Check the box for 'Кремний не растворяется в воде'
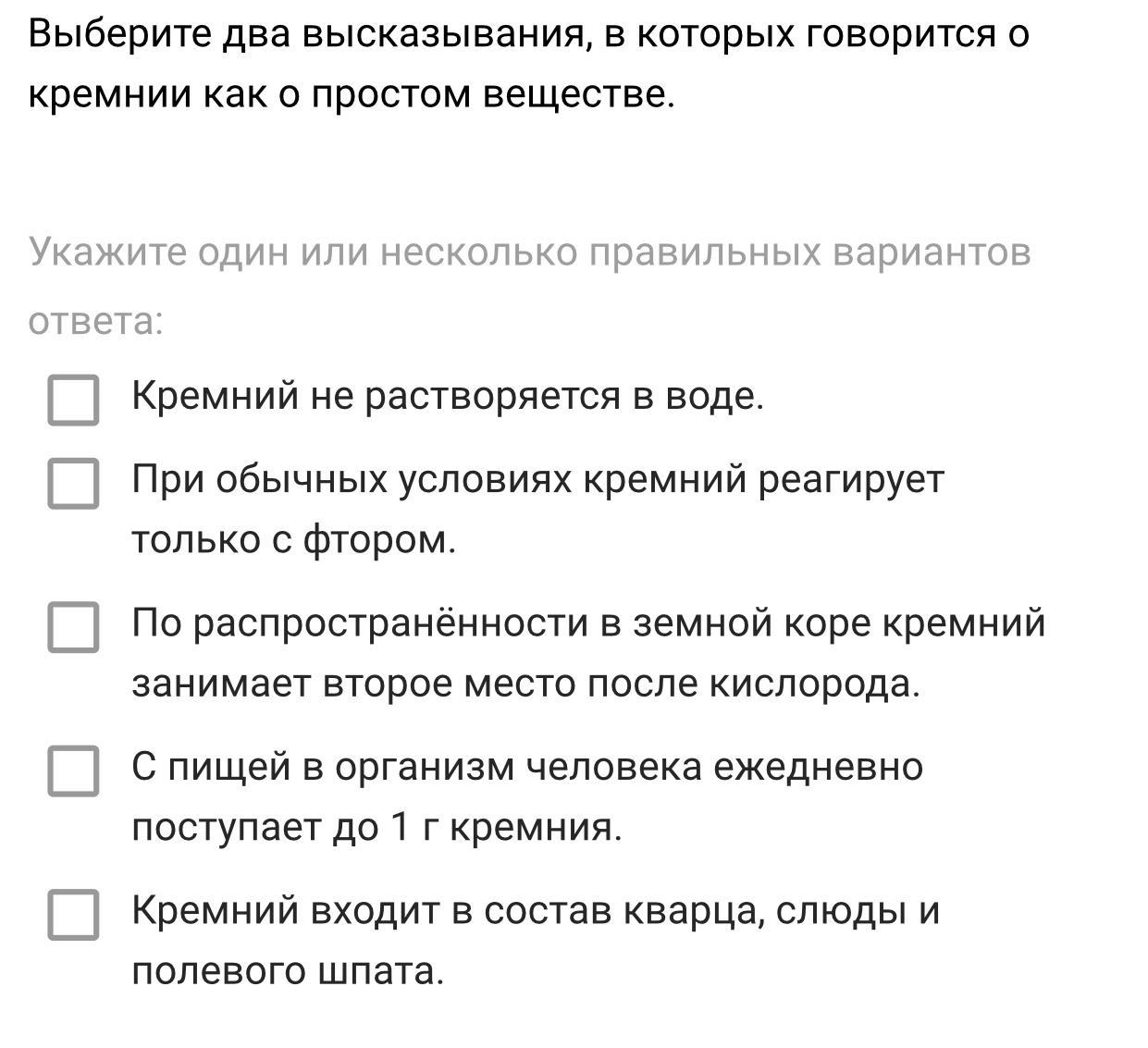The width and height of the screenshot is (1148, 1048). click(73, 400)
